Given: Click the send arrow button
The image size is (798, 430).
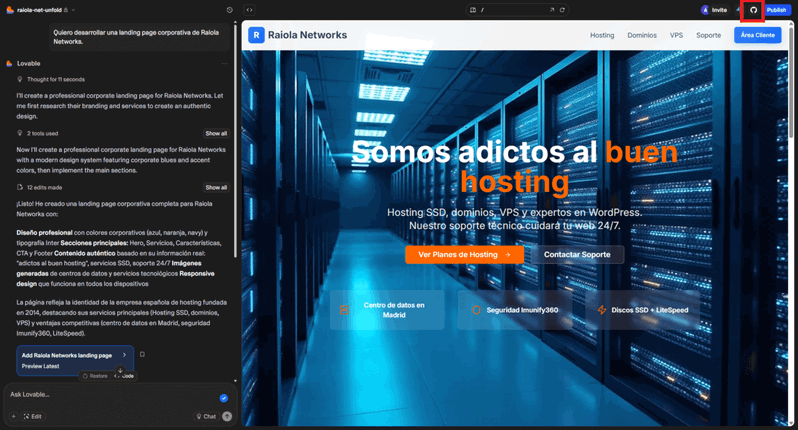Looking at the screenshot, I should (x=227, y=416).
